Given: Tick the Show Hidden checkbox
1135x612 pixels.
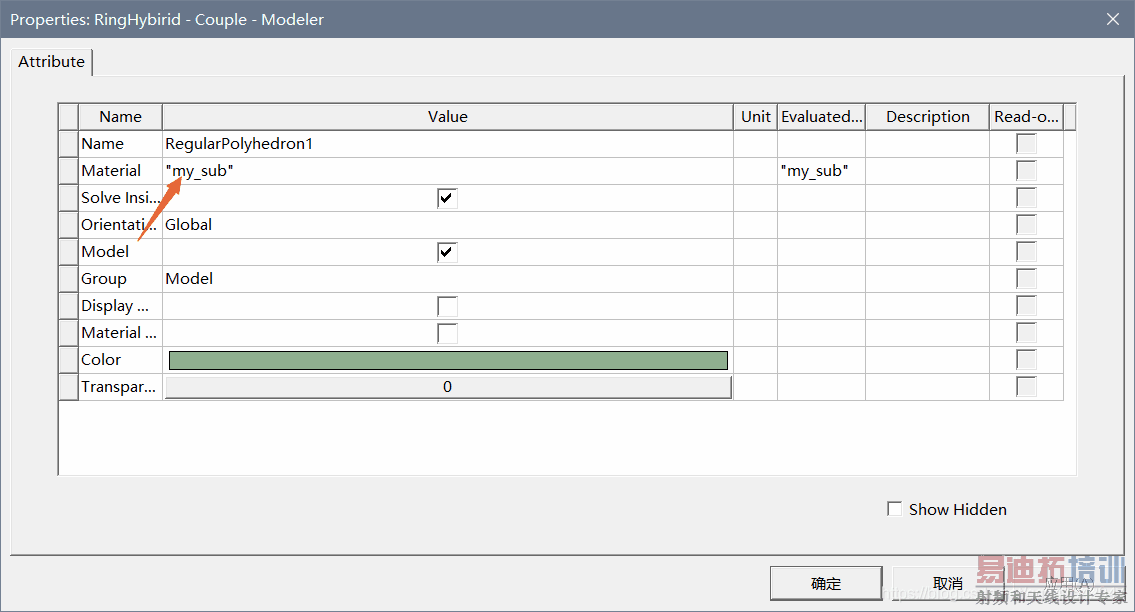Looking at the screenshot, I should [x=895, y=509].
